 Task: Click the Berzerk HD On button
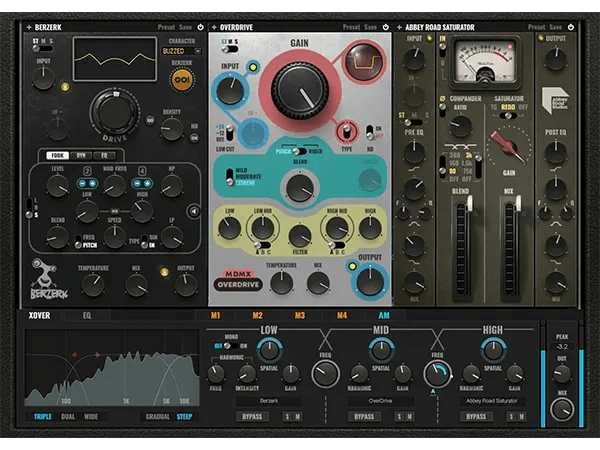tap(194, 138)
